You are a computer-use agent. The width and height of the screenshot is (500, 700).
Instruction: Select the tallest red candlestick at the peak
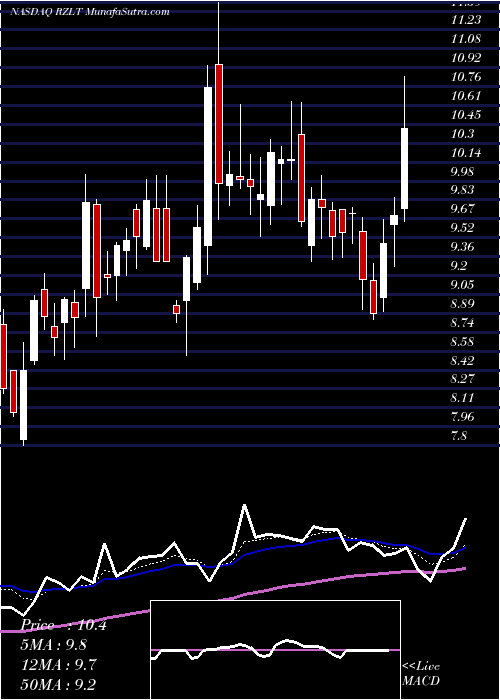point(219,124)
